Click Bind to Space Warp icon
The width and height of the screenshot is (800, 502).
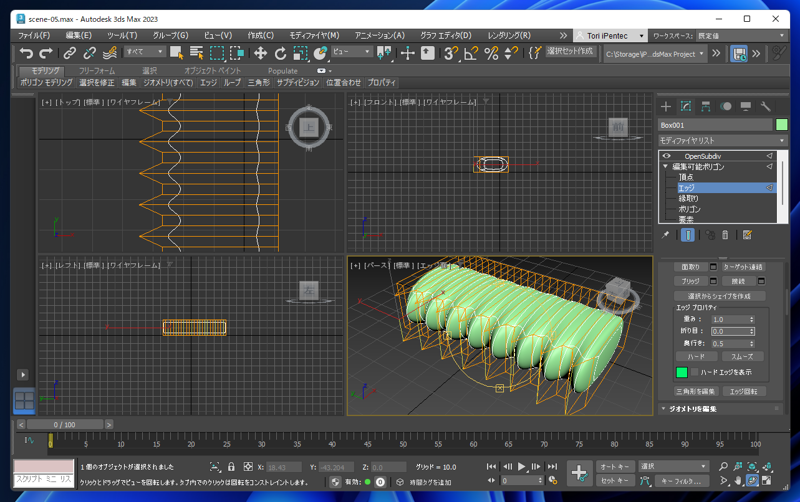pyautogui.click(x=110, y=53)
